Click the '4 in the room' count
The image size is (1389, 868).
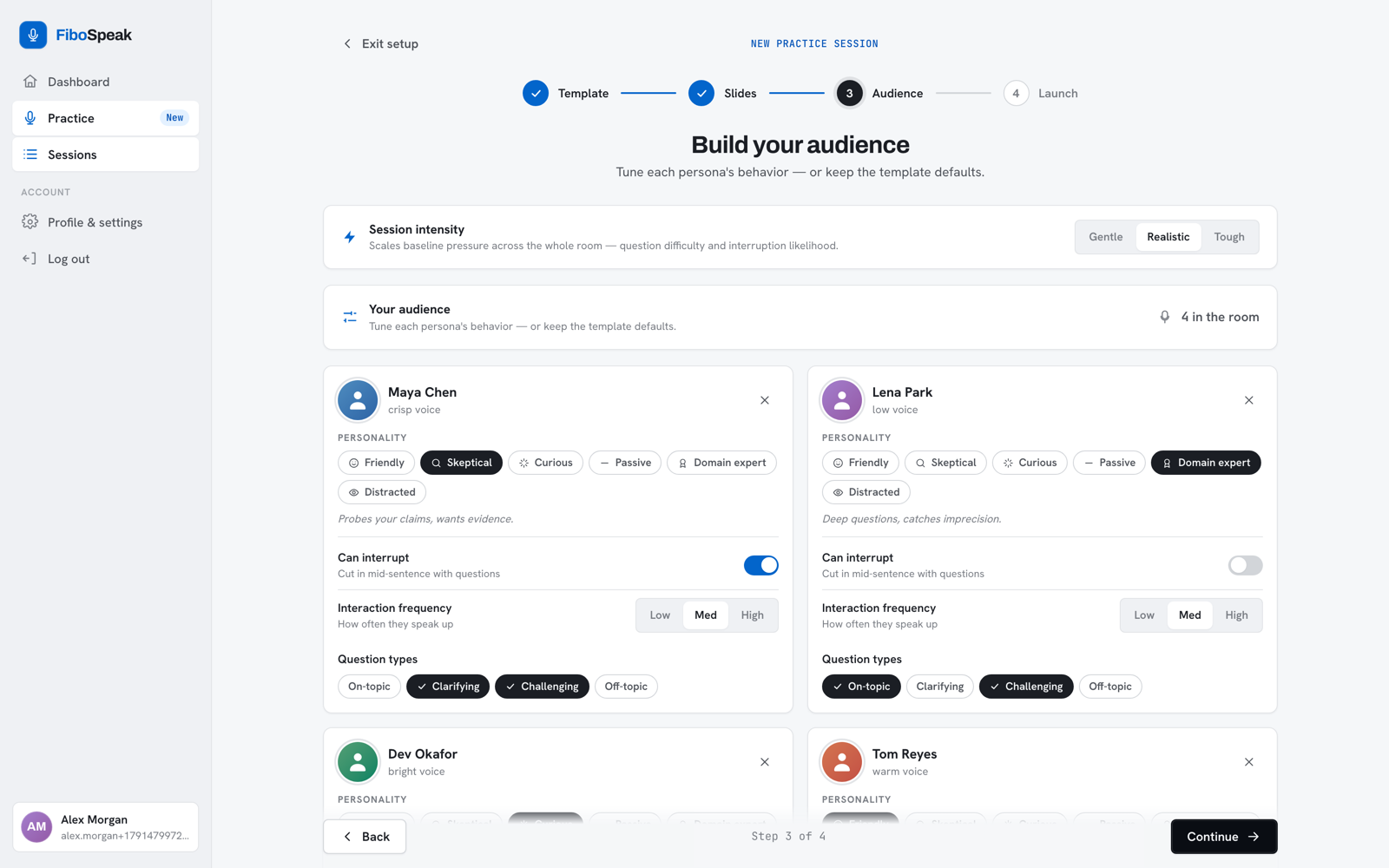pos(1220,318)
